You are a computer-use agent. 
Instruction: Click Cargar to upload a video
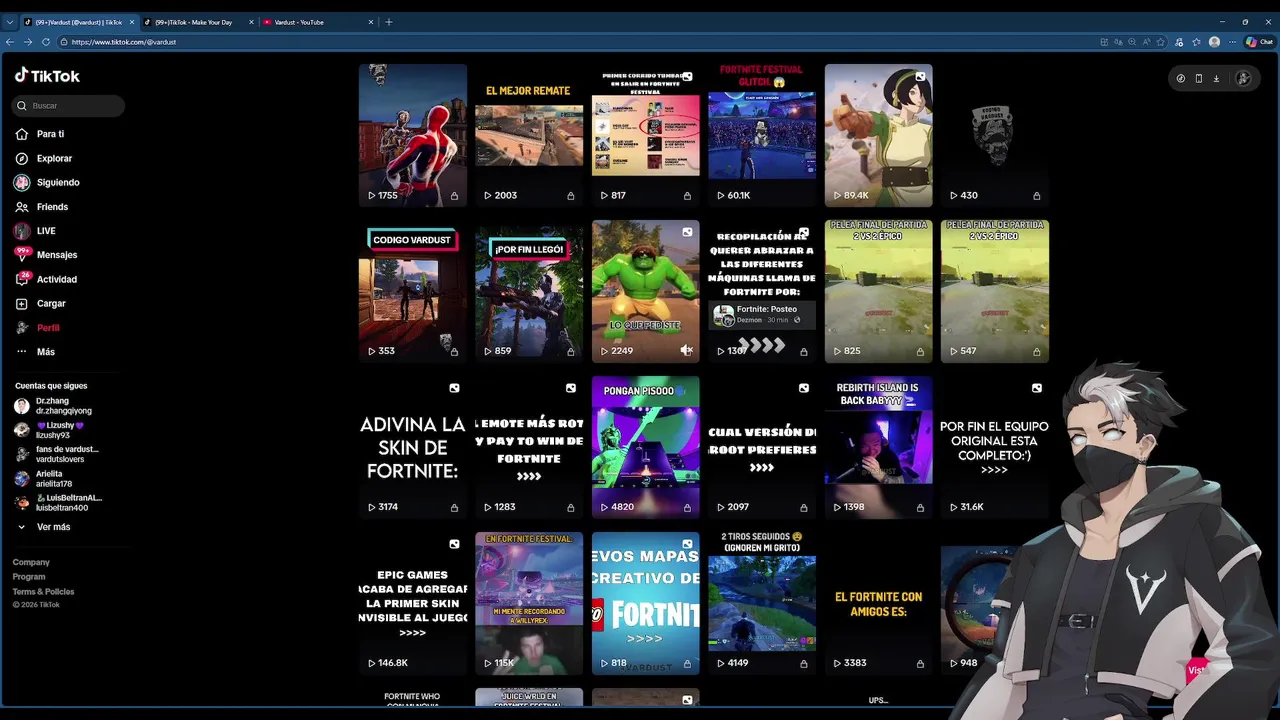click(41, 303)
